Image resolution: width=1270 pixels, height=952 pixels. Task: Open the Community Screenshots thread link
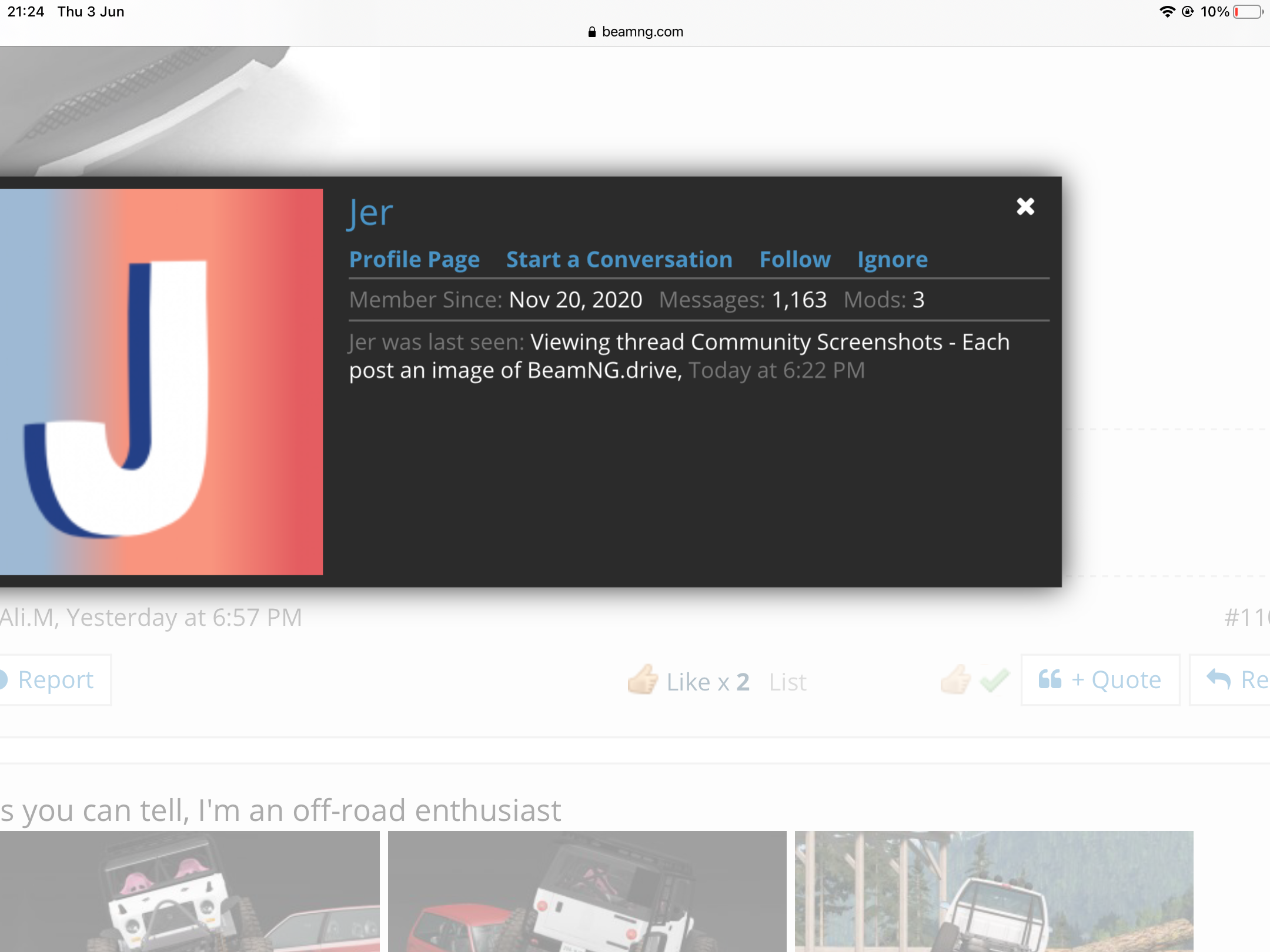(x=679, y=356)
